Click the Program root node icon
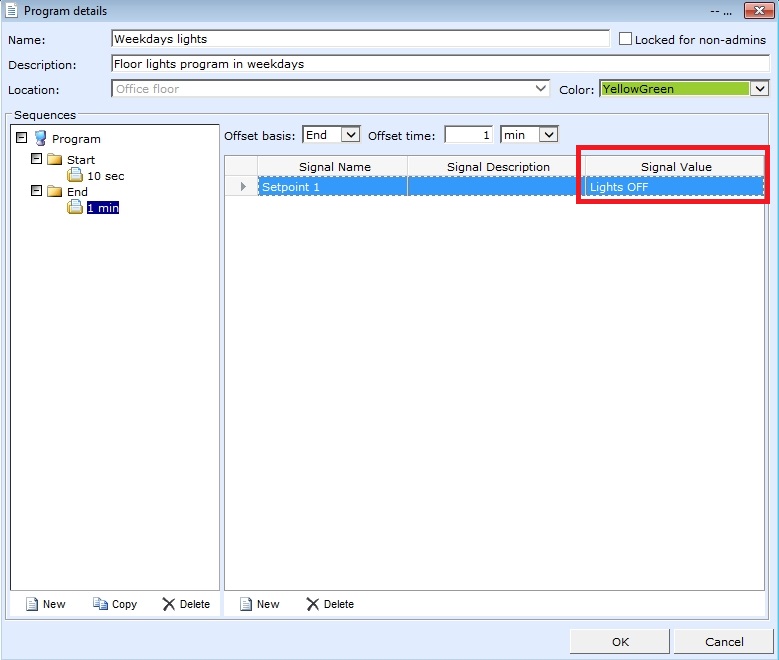Viewport: 779px width, 660px height. 40,139
